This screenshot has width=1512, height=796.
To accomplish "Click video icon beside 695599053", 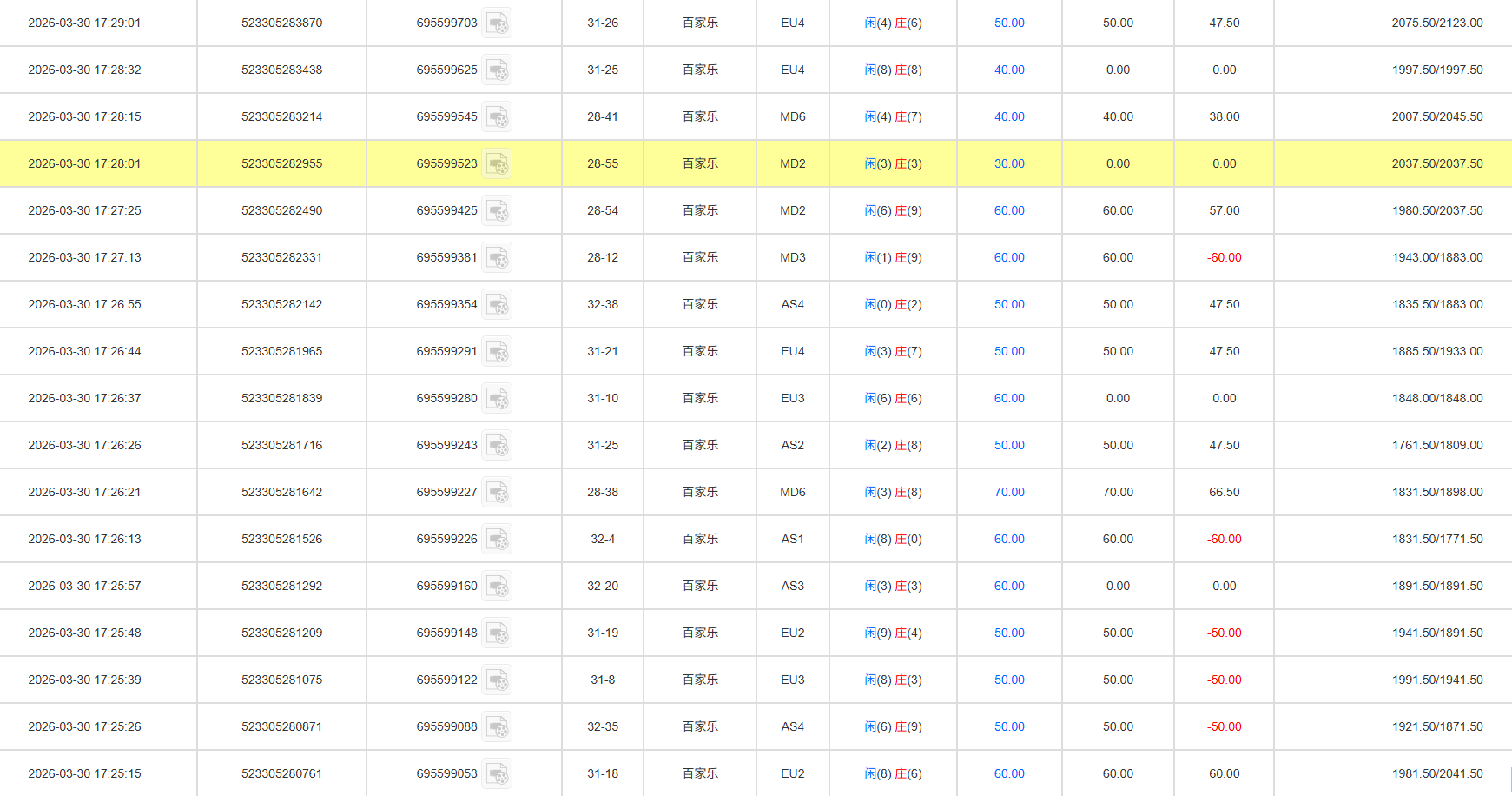I will pos(497,773).
